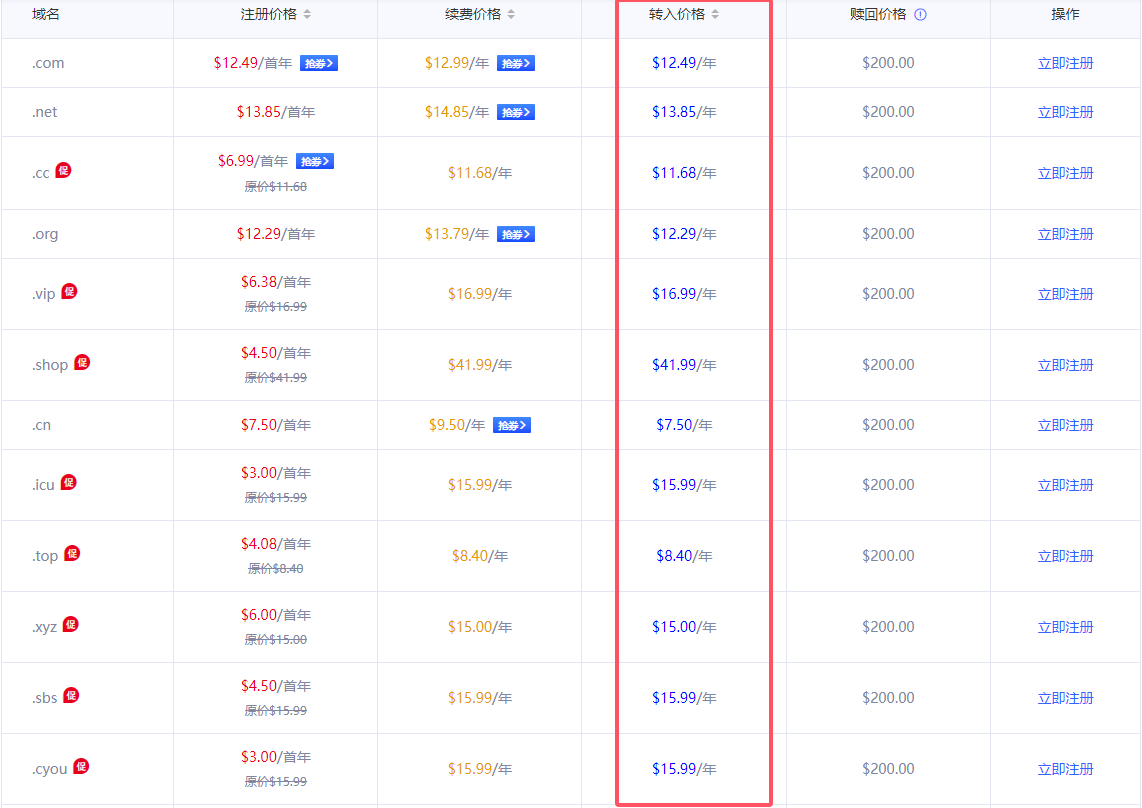Click the 促 promo badge beside .cyou
The height and width of the screenshot is (808, 1142).
pyautogui.click(x=81, y=766)
